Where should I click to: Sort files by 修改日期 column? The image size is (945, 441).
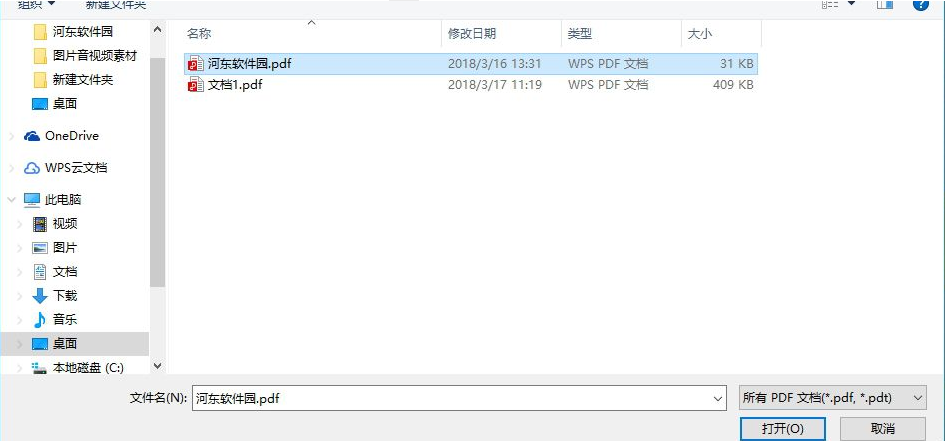[x=501, y=34]
